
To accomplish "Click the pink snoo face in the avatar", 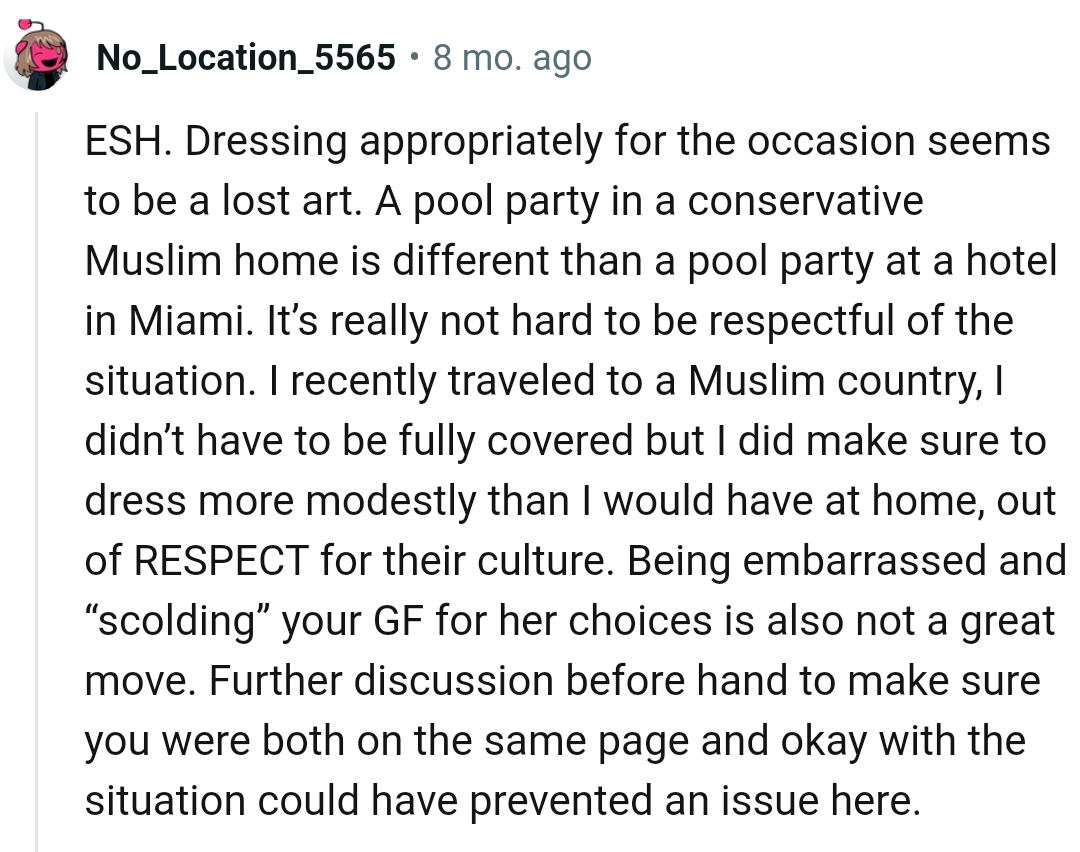I will (43, 56).
